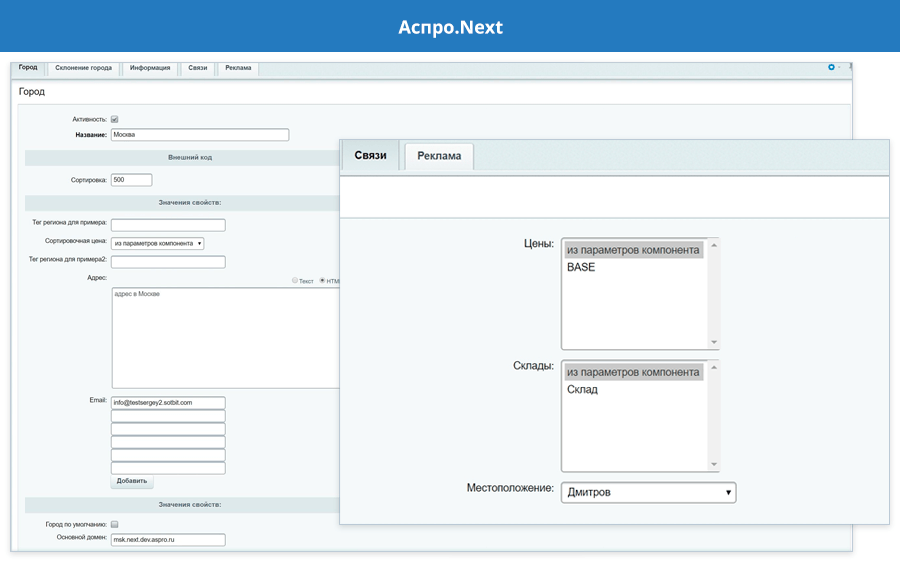Click the Сортировка field with value 500

click(131, 180)
